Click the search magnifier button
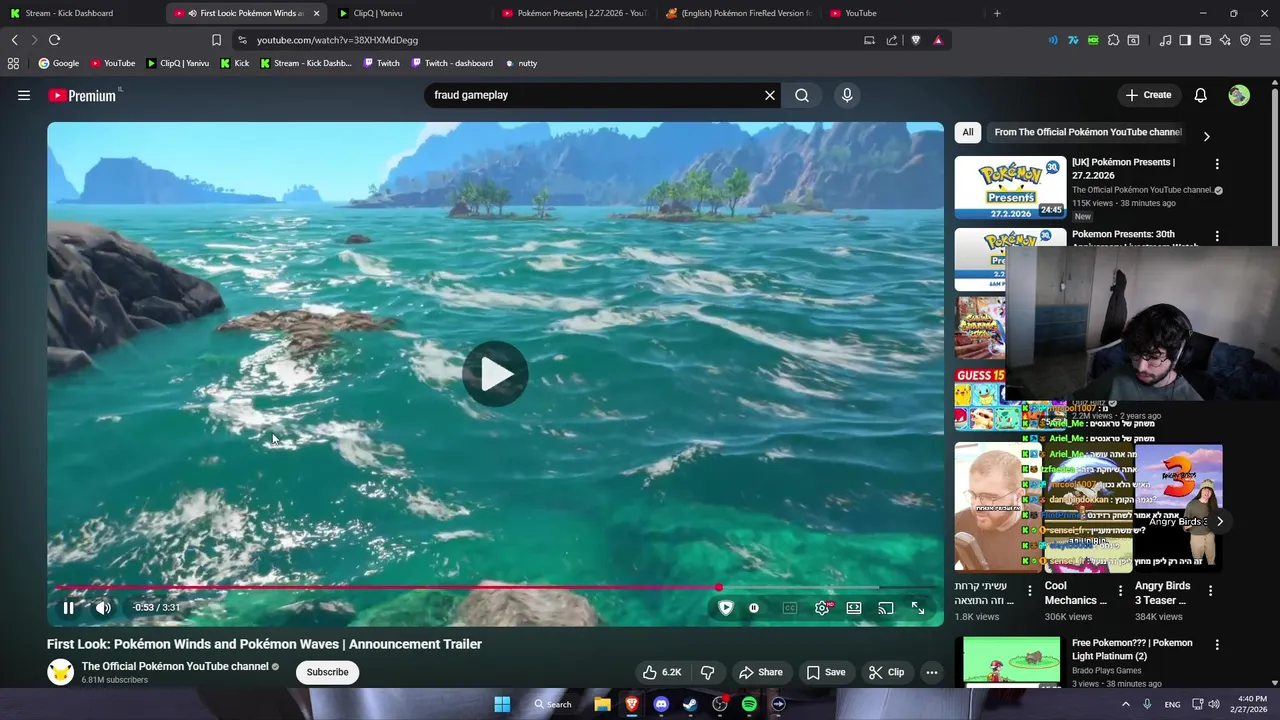This screenshot has height=720, width=1280. pyautogui.click(x=802, y=95)
